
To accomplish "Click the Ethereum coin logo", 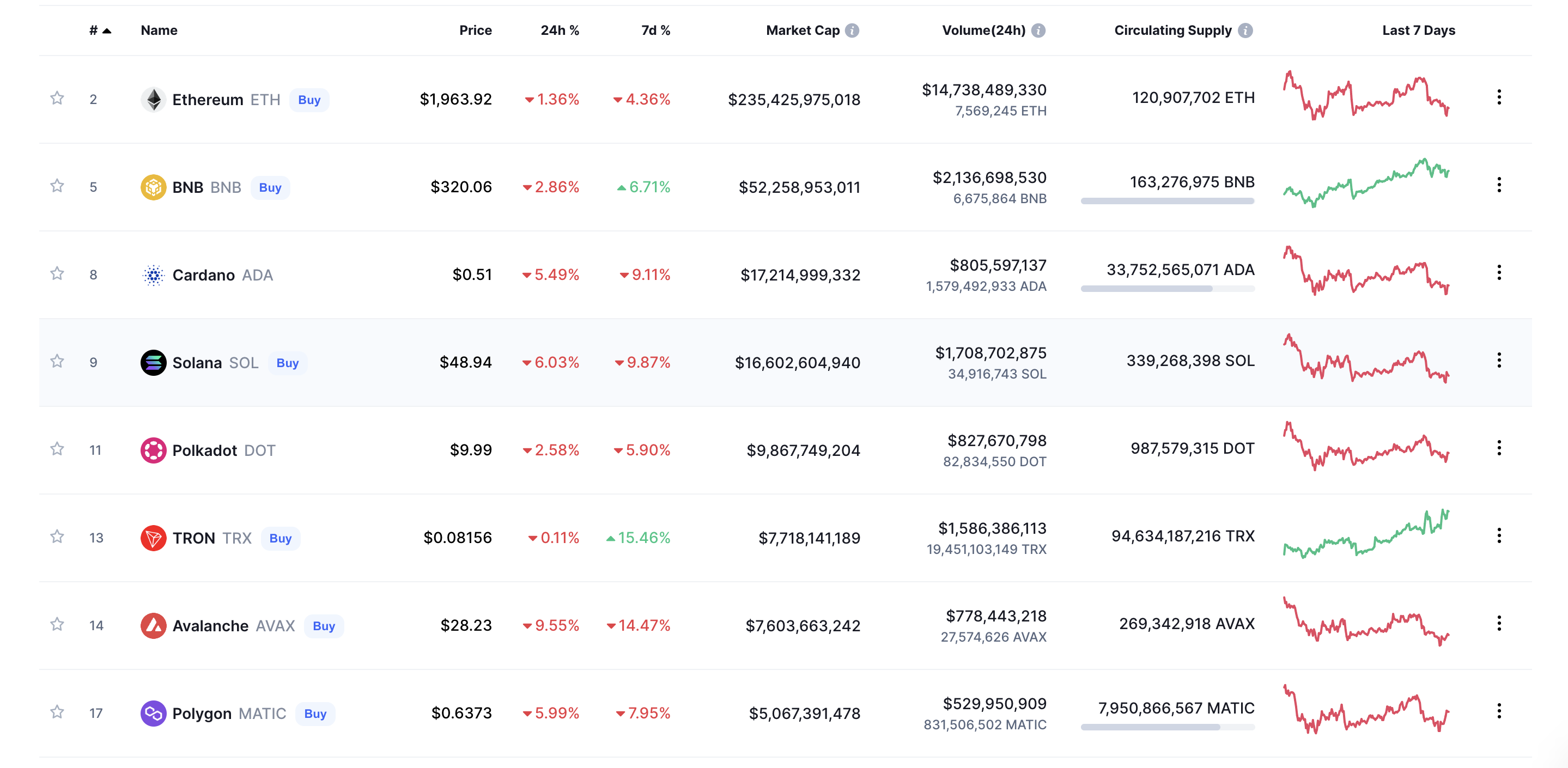I will (x=154, y=99).
